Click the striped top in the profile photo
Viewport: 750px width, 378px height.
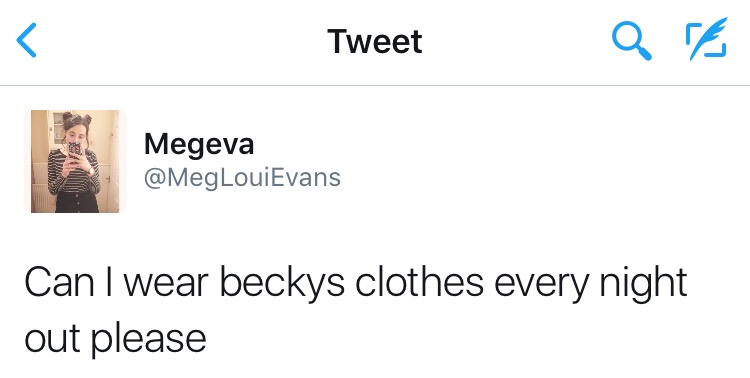[73, 171]
